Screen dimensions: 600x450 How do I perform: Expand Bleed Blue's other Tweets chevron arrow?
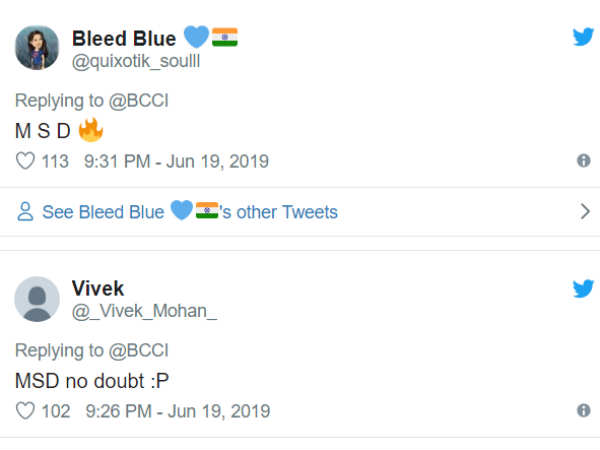pos(586,211)
